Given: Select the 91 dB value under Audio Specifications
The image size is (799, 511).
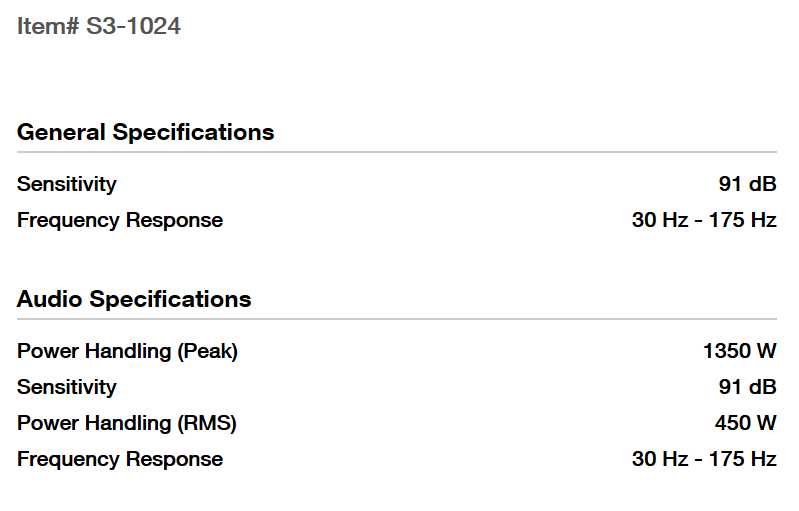Looking at the screenshot, I should coord(747,387).
